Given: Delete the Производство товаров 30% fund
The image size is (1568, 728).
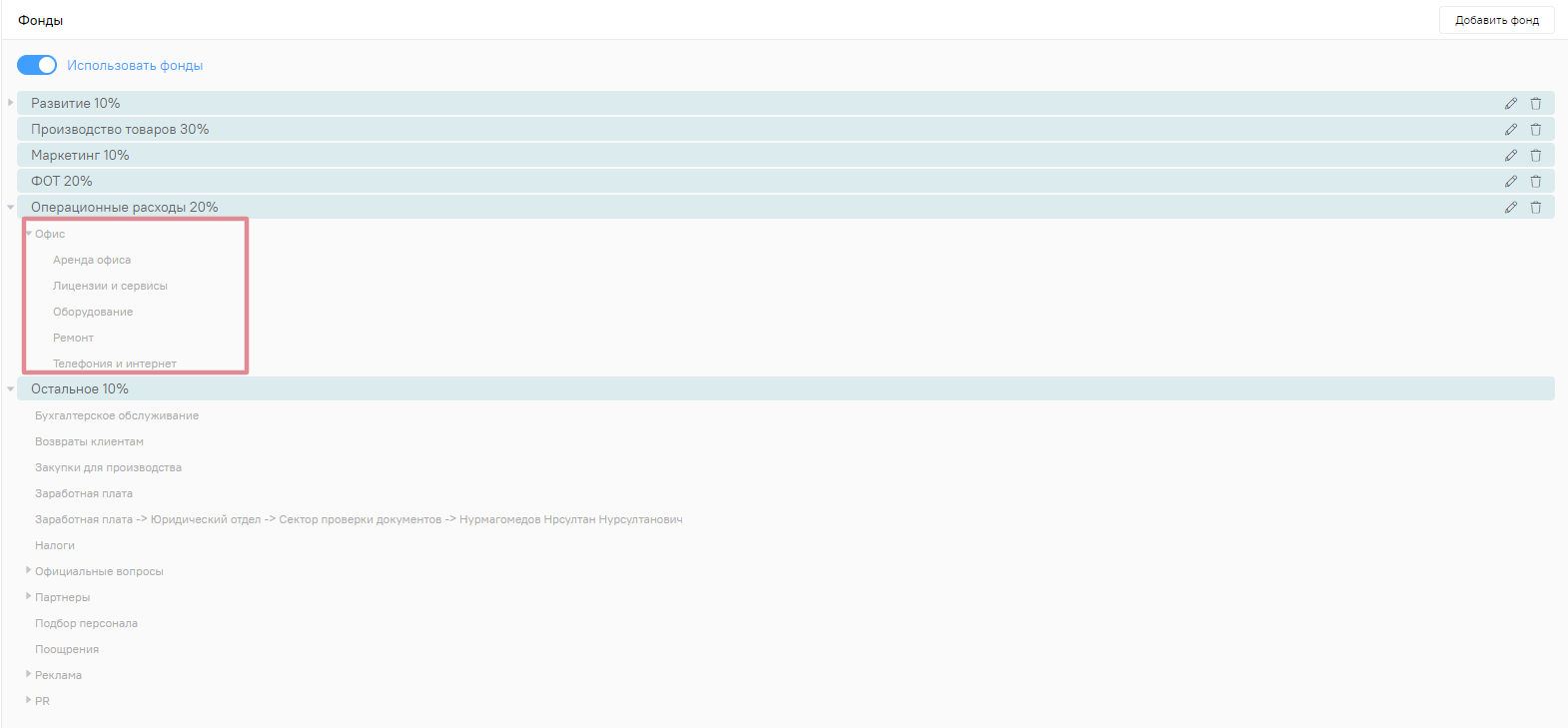Looking at the screenshot, I should 1536,130.
